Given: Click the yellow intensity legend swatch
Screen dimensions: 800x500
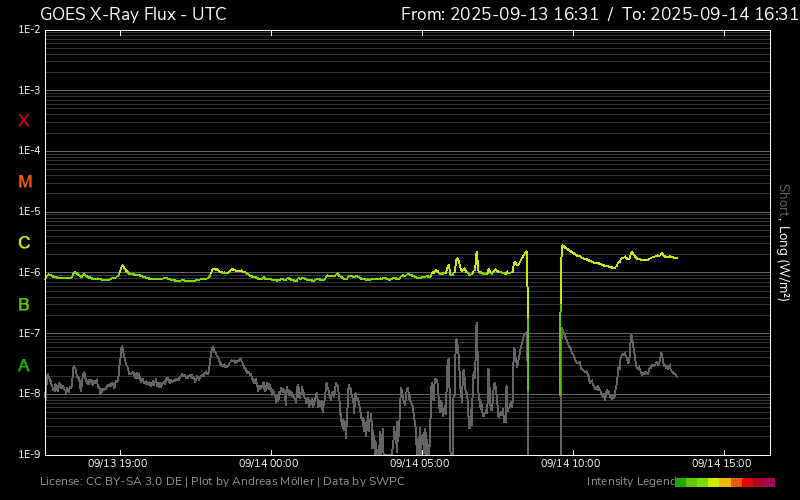Looking at the screenshot, I should click(x=713, y=482).
